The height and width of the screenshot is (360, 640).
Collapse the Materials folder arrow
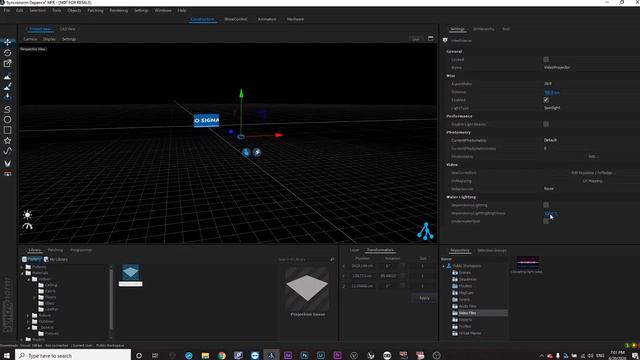tap(22, 273)
